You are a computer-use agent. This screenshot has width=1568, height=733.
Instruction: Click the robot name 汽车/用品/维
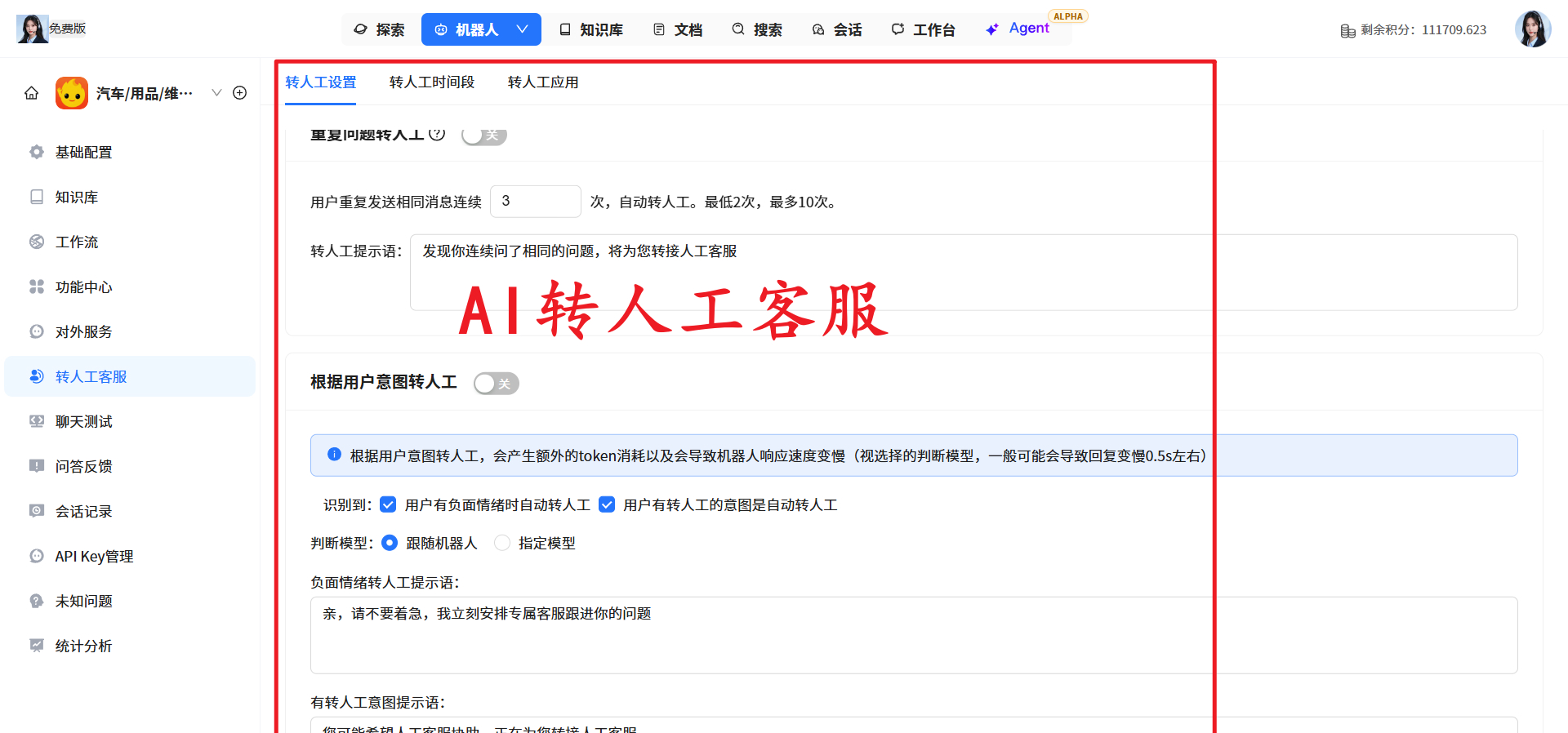click(x=145, y=93)
